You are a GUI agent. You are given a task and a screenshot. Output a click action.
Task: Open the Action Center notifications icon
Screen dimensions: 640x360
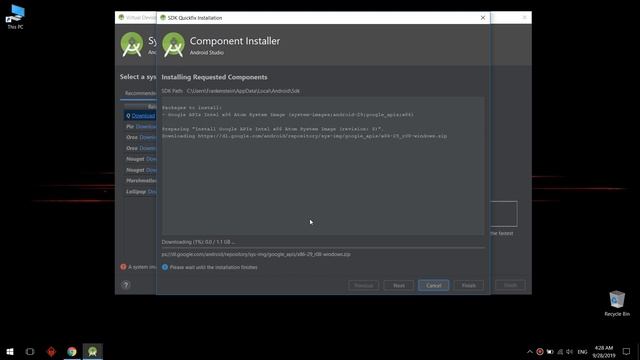tap(626, 351)
